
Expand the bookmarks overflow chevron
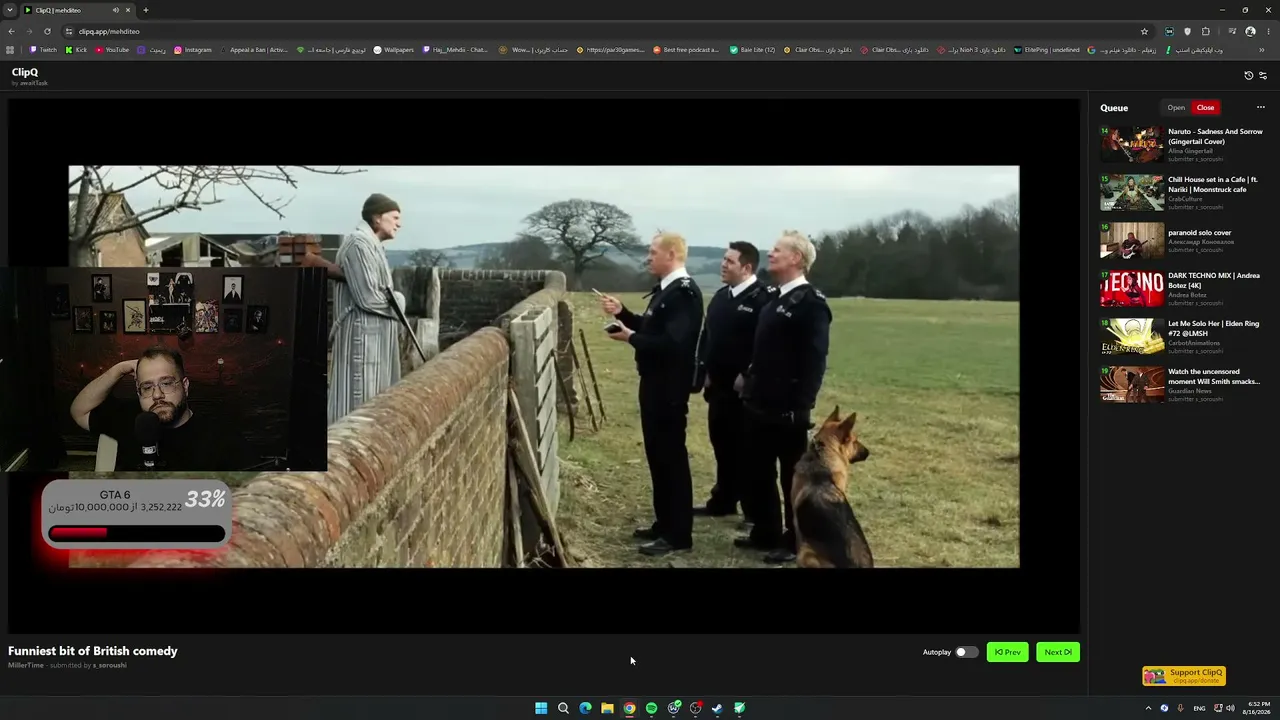[1262, 50]
